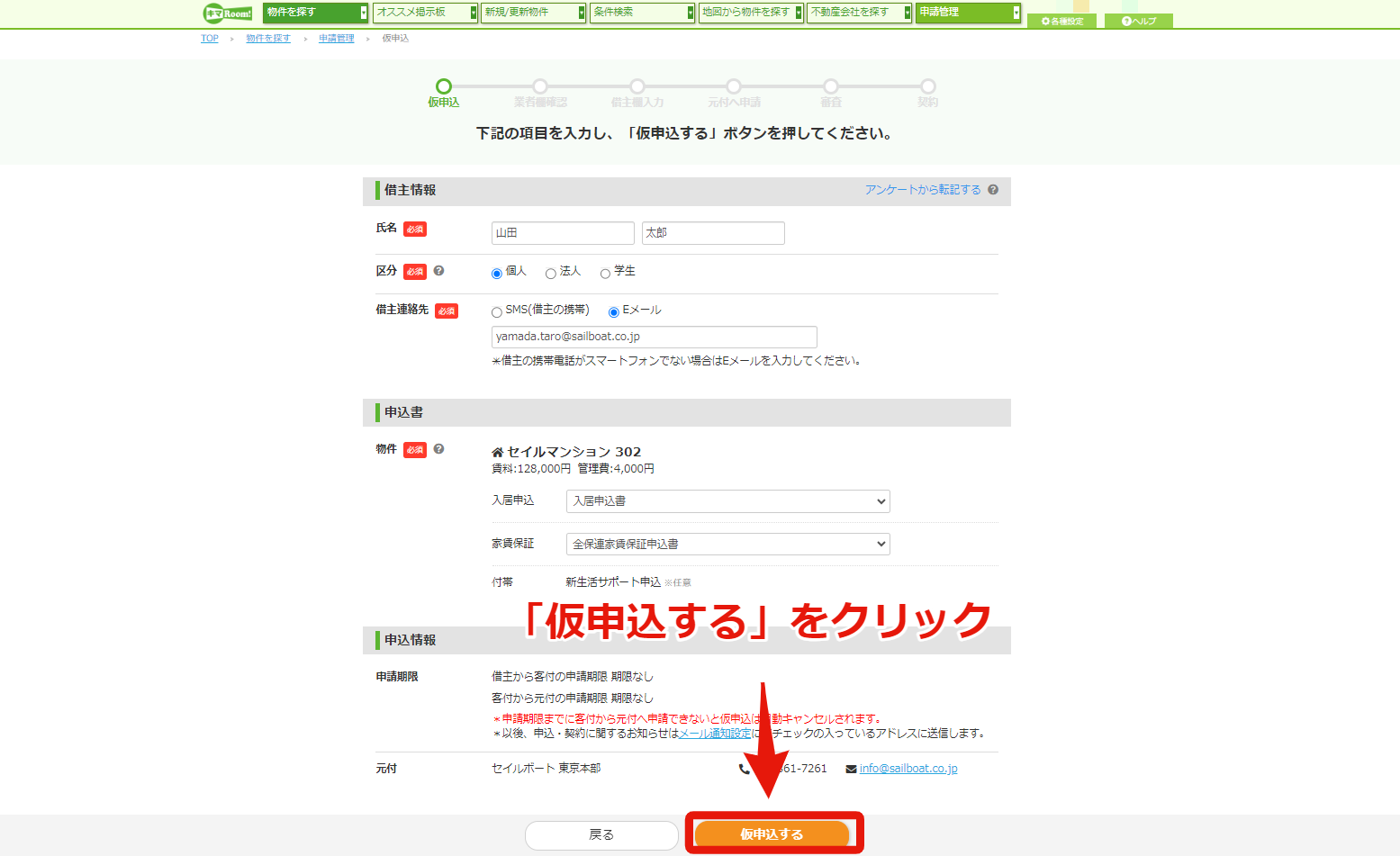Click the 借主入力 progress step
This screenshot has width=1400, height=856.
637,93
